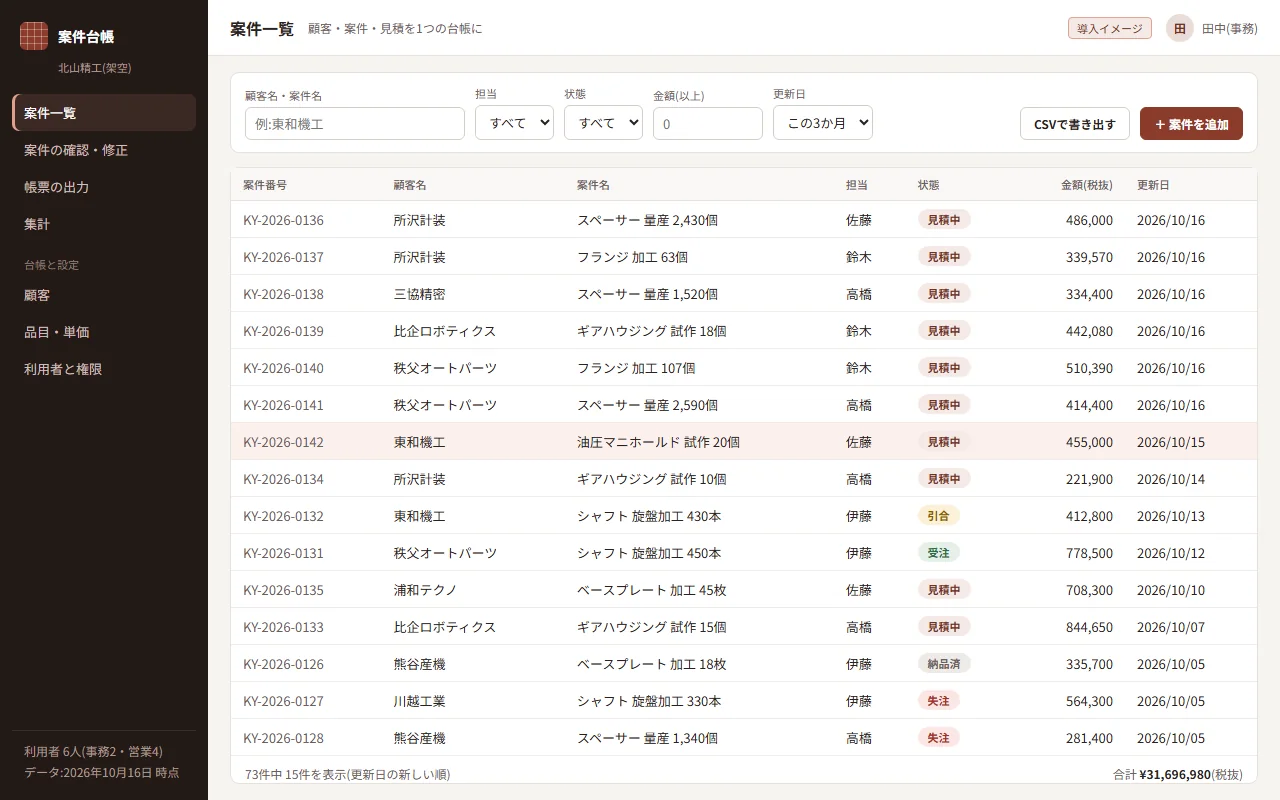Open 顧客 ledger page

point(104,295)
